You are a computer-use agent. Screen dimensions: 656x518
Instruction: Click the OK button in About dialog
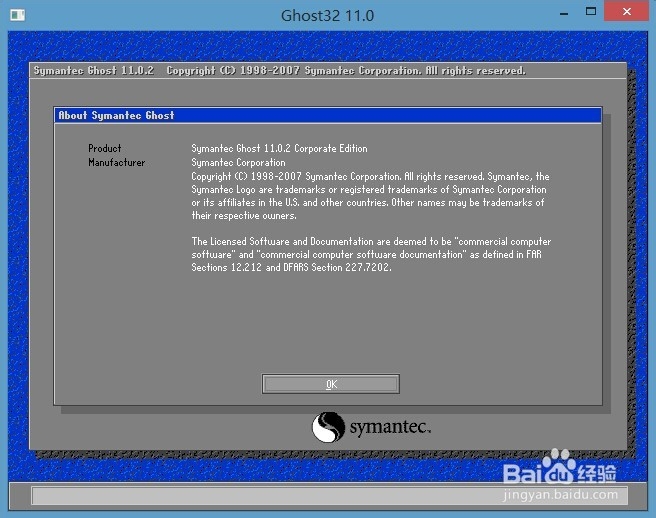331,384
